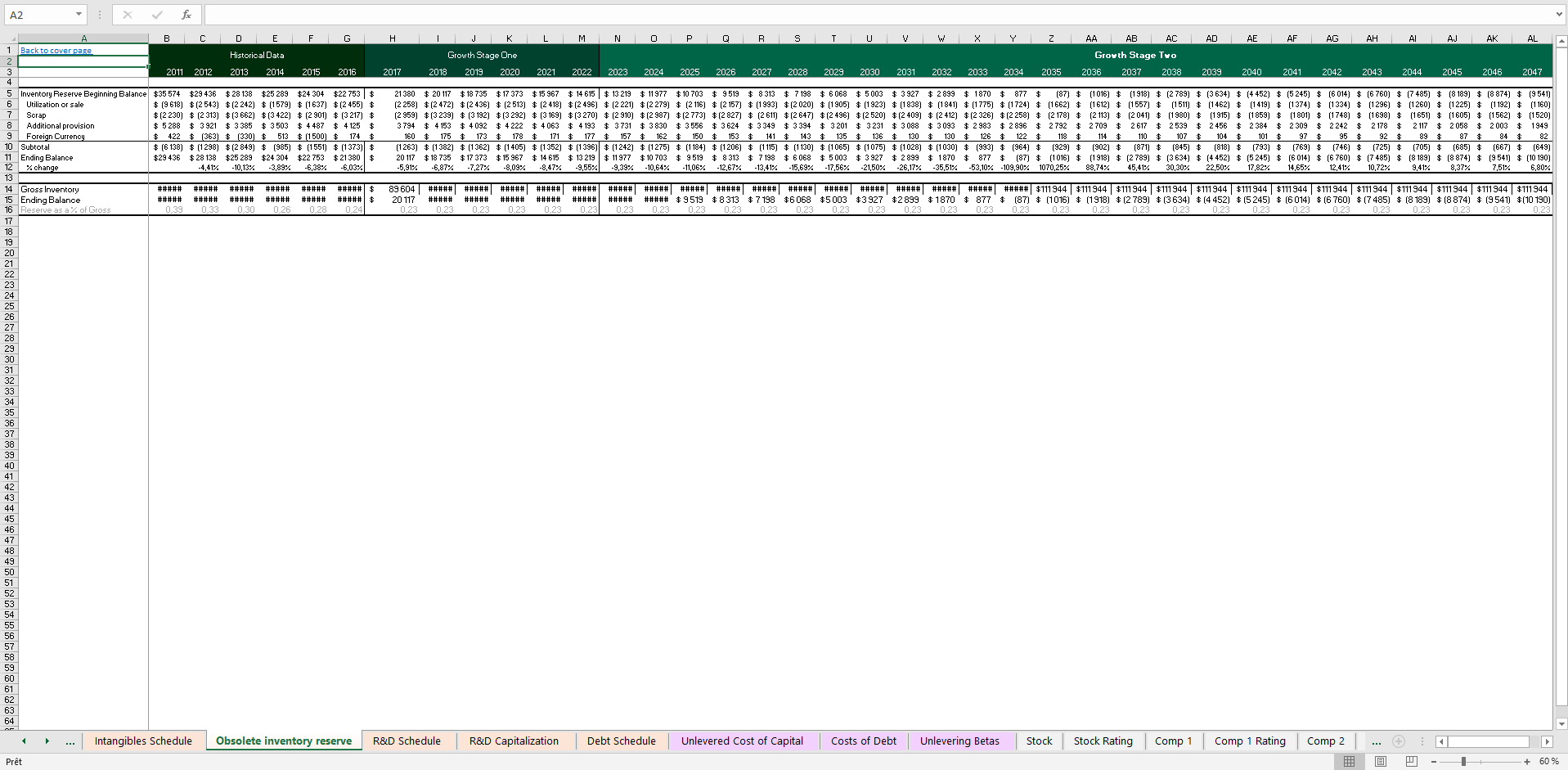Click the Gross Inventory row label
This screenshot has height=770, width=1568.
pyautogui.click(x=50, y=189)
